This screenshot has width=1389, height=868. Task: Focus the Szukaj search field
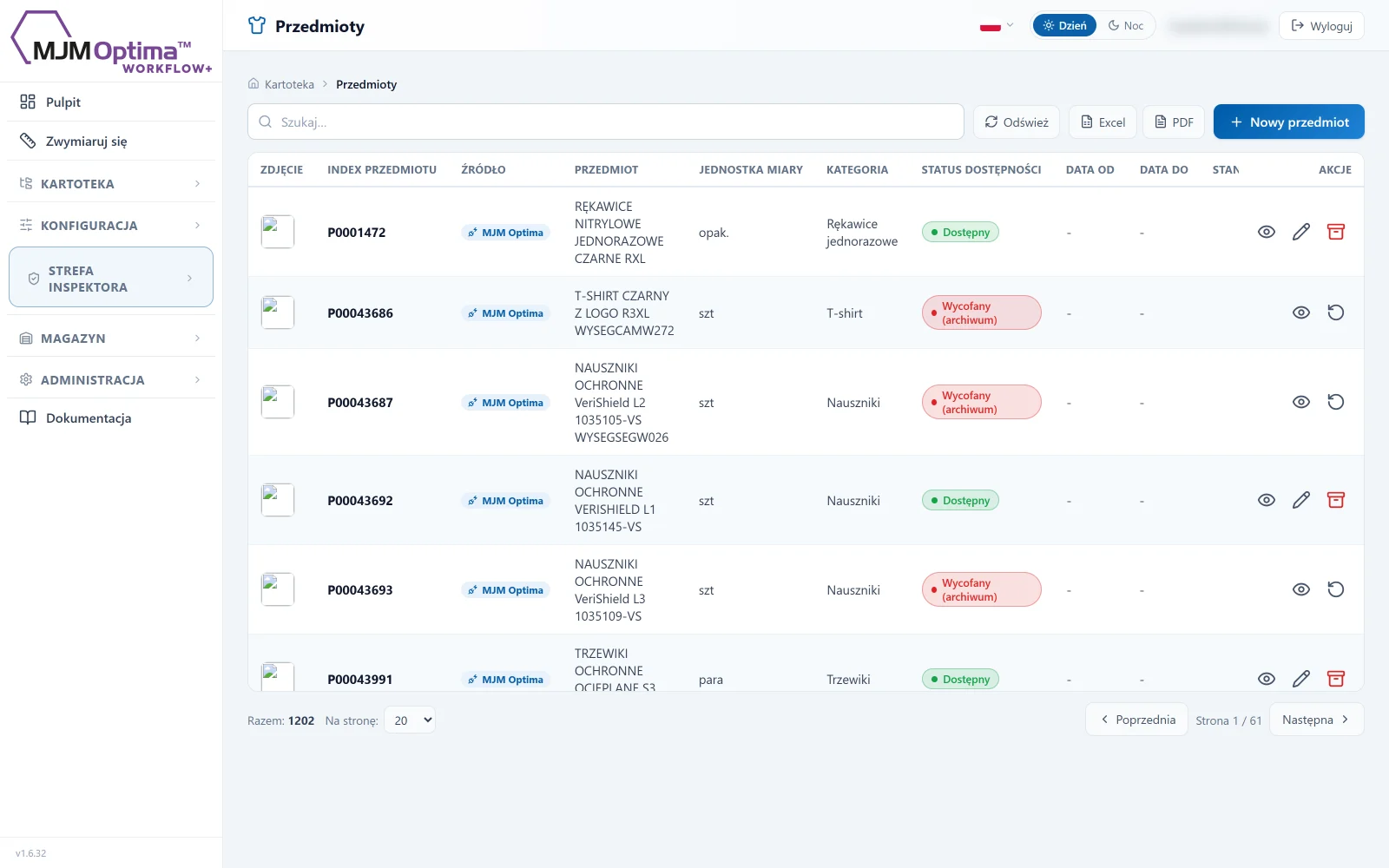[606, 122]
